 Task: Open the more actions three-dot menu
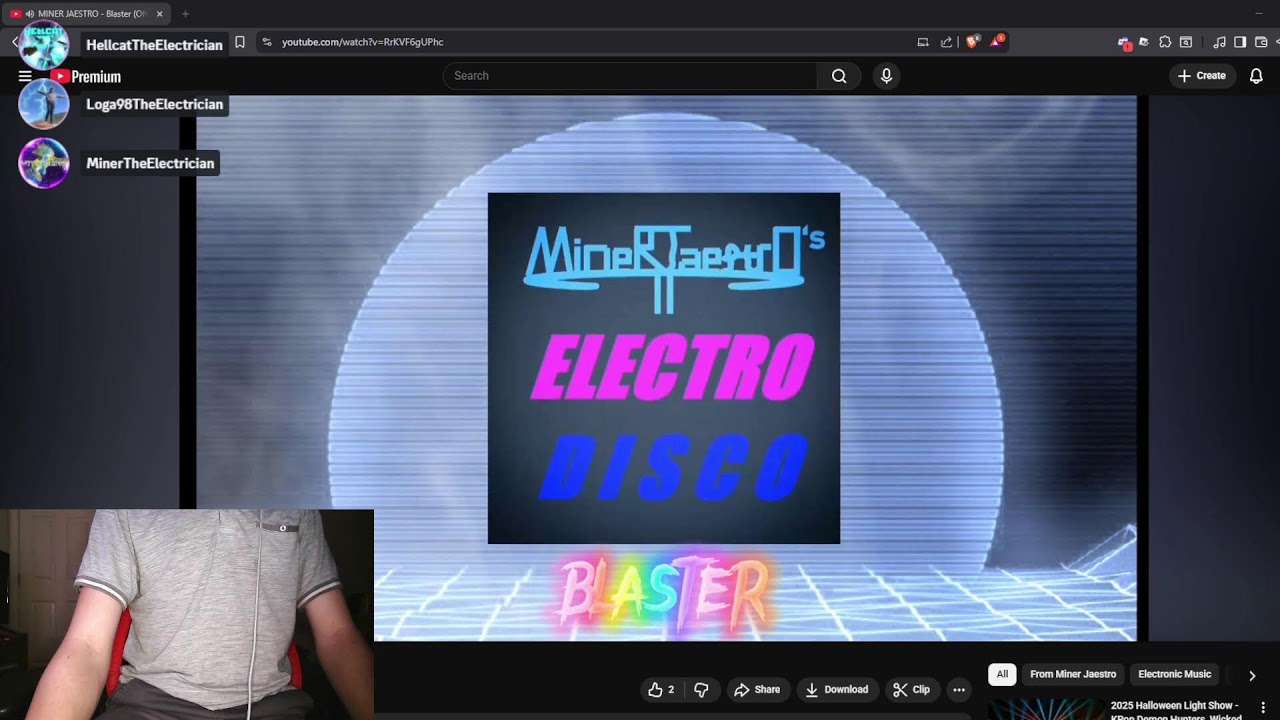pyautogui.click(x=959, y=690)
